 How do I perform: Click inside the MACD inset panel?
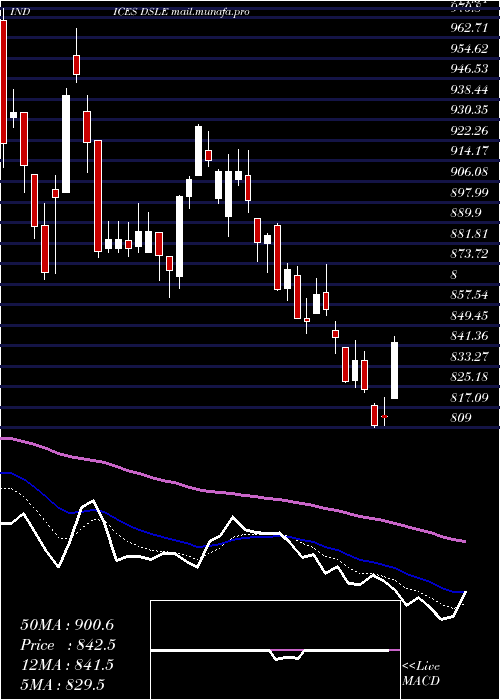tap(275, 650)
